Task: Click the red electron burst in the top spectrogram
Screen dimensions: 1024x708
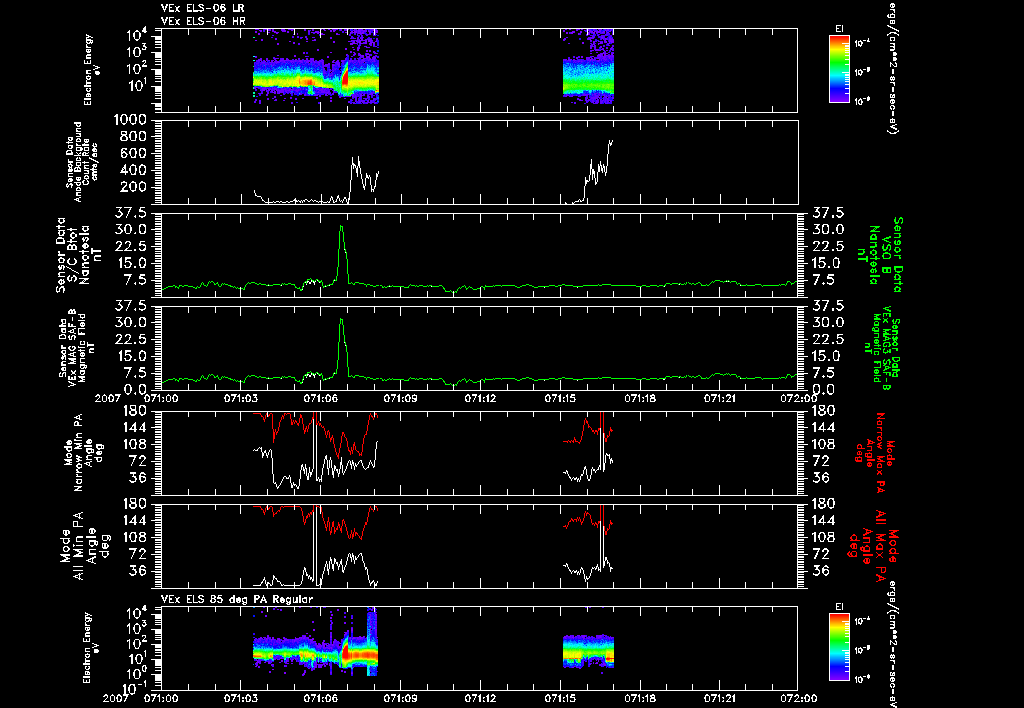Action: click(x=346, y=76)
